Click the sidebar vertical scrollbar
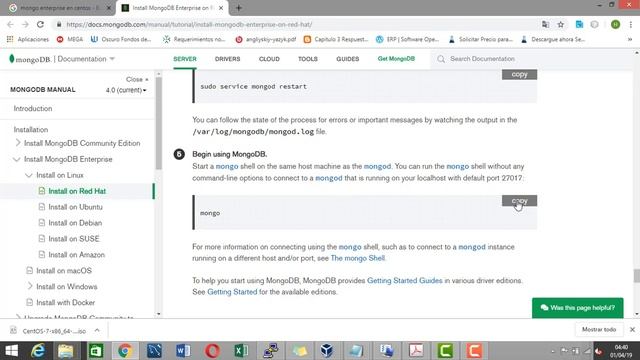This screenshot has width=640, height=360. click(159, 122)
